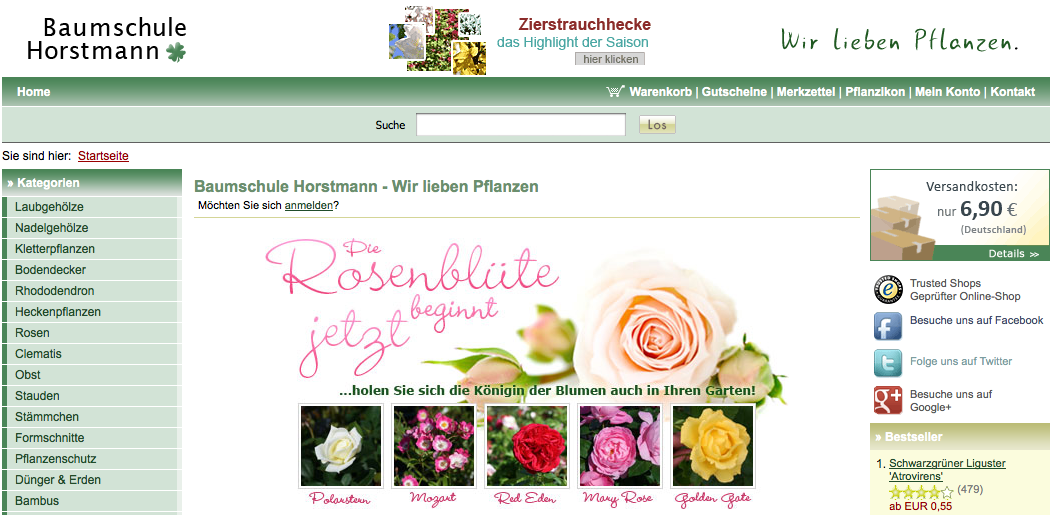The image size is (1054, 515).
Task: Click the Liguster star rating
Action: point(921,492)
